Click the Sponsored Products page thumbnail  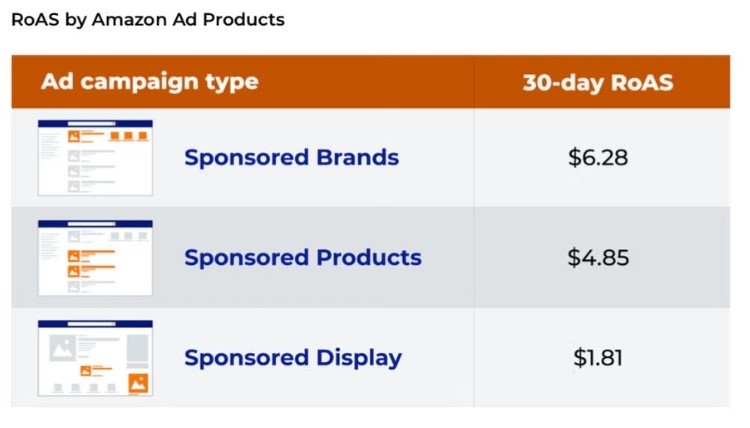pyautogui.click(x=95, y=258)
